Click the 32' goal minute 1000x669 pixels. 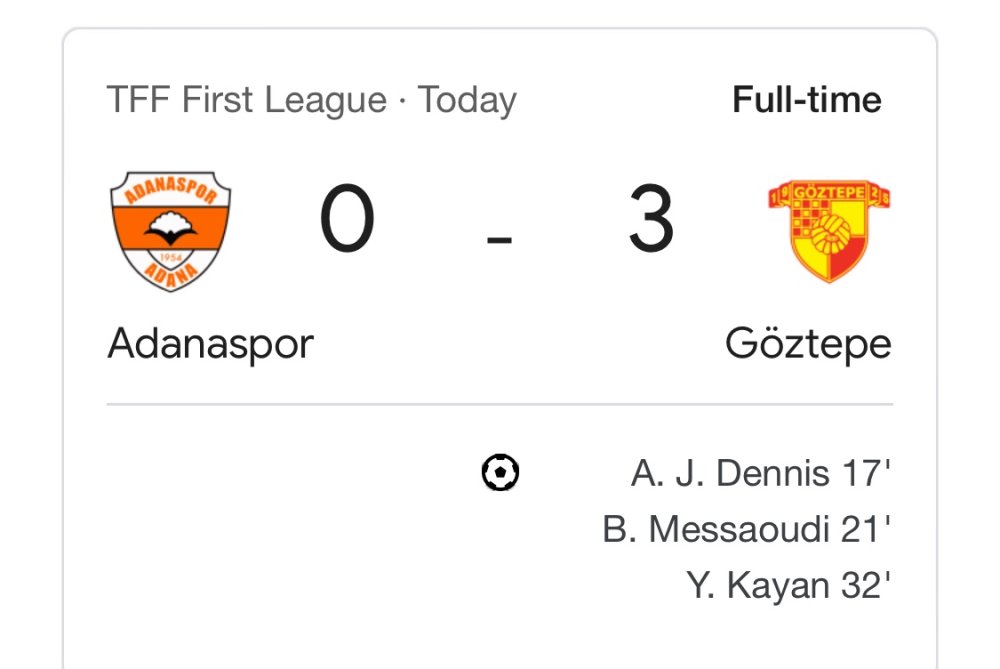pyautogui.click(x=864, y=586)
